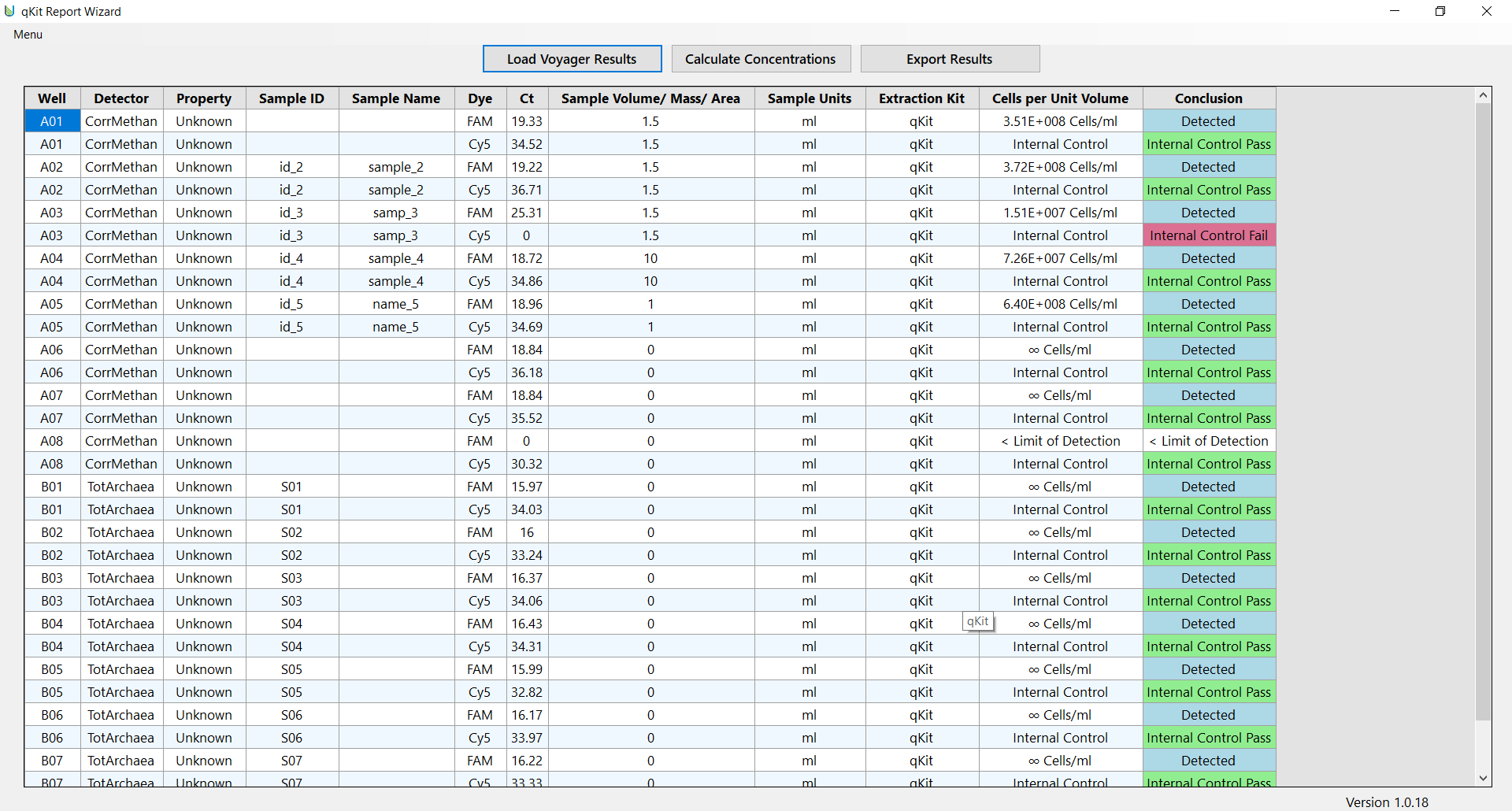Click sample ID S01 in FAM row
Viewport: 1512px width, 811px height.
click(291, 487)
